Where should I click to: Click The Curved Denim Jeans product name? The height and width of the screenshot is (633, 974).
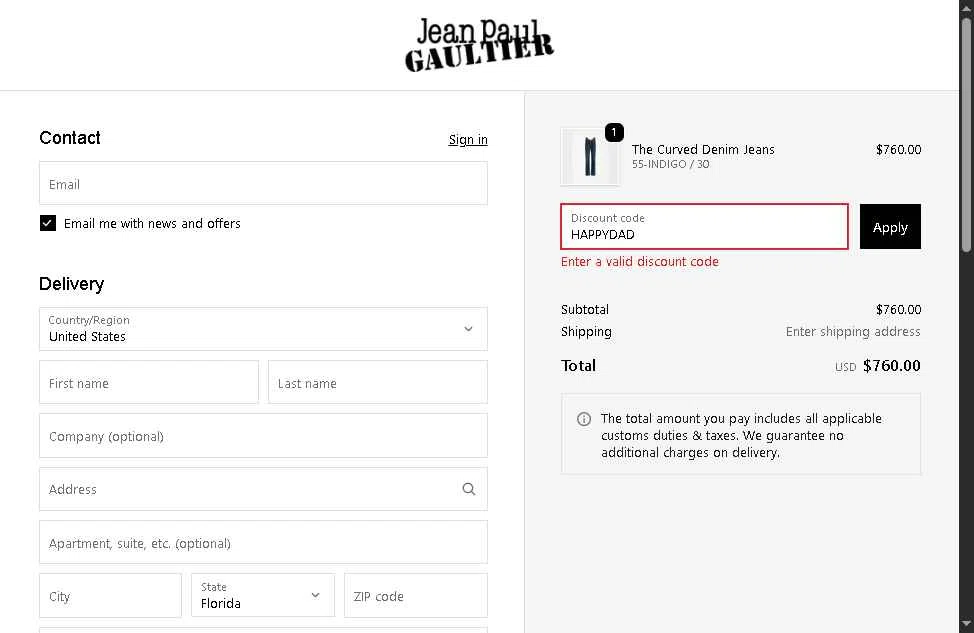coord(703,150)
